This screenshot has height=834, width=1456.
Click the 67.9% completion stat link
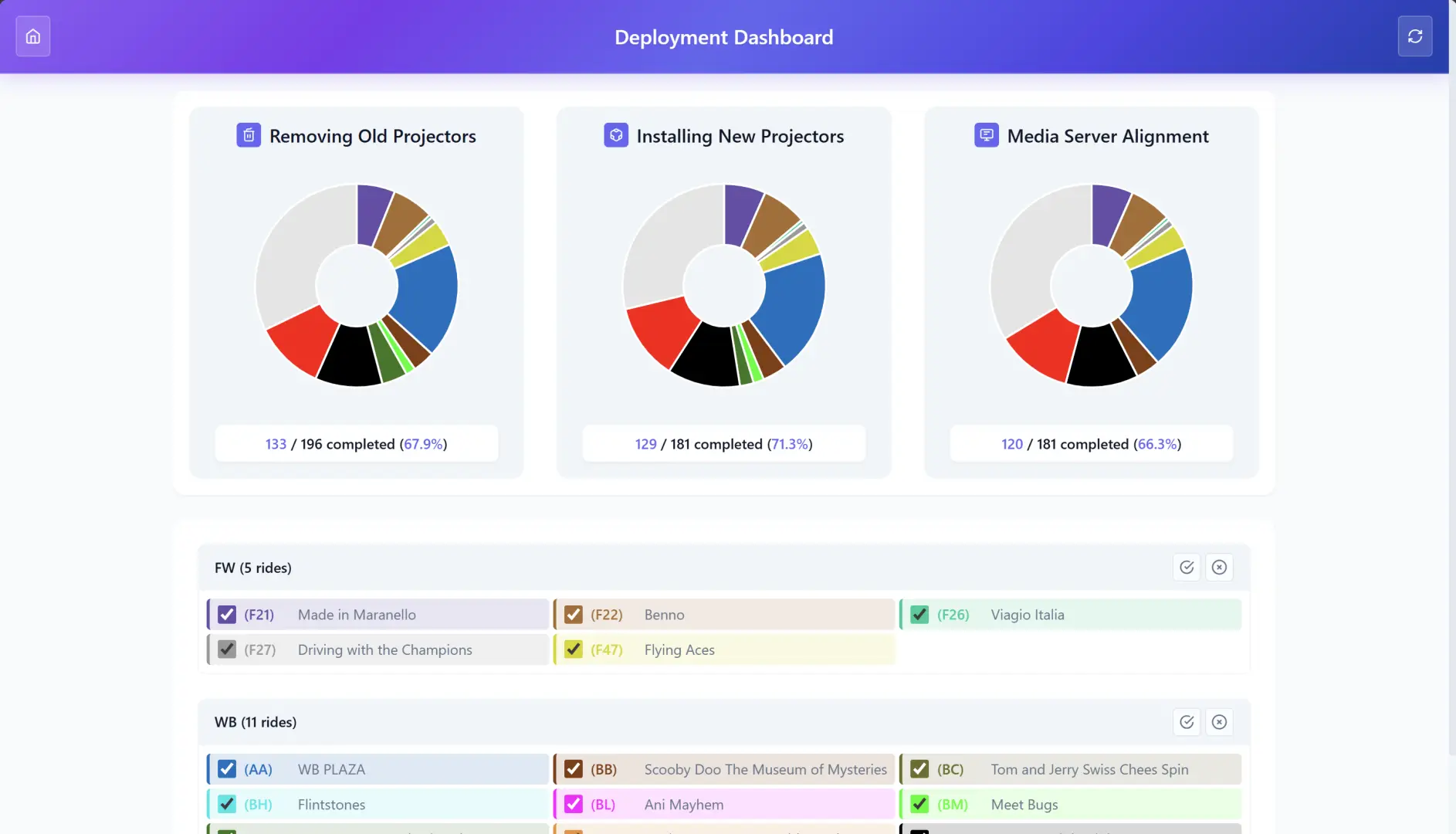[x=424, y=444]
